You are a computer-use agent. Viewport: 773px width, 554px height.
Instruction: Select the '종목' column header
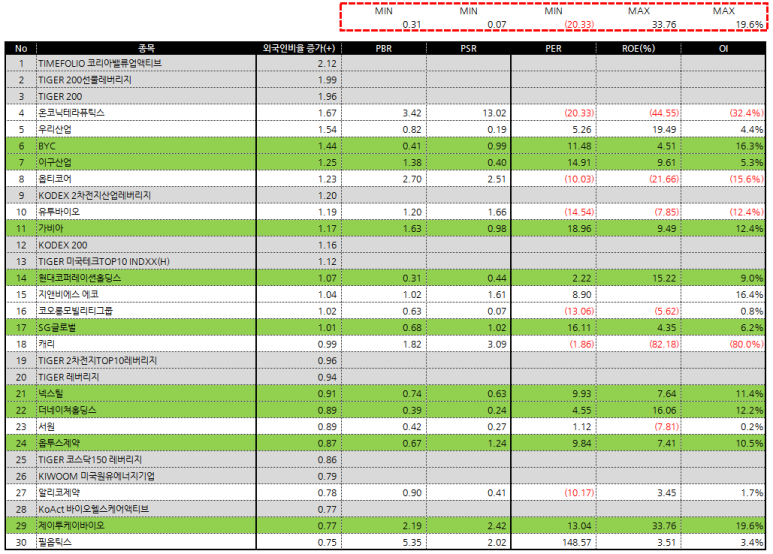click(146, 48)
